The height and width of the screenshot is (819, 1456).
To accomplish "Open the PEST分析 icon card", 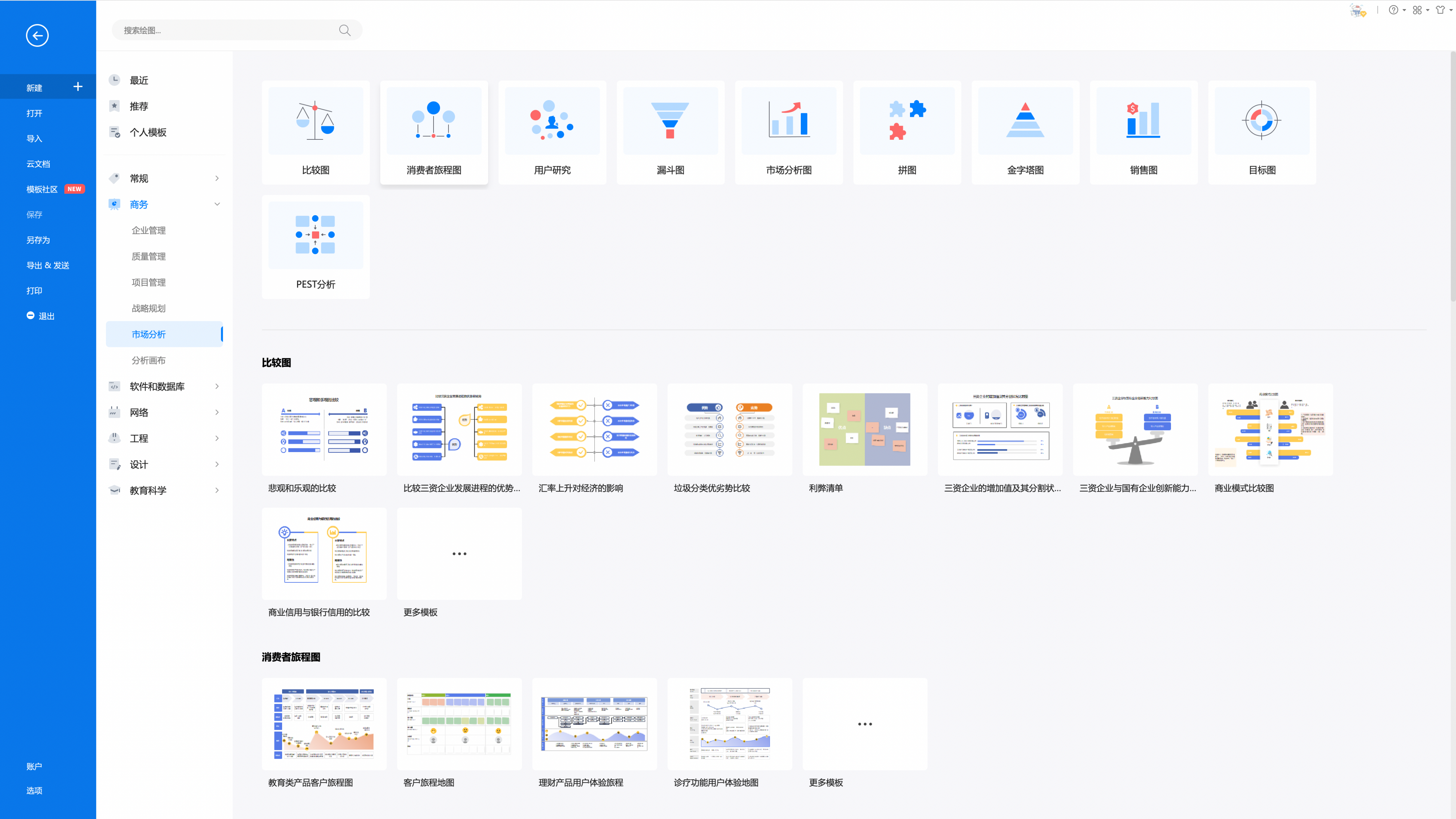I will pos(315,247).
